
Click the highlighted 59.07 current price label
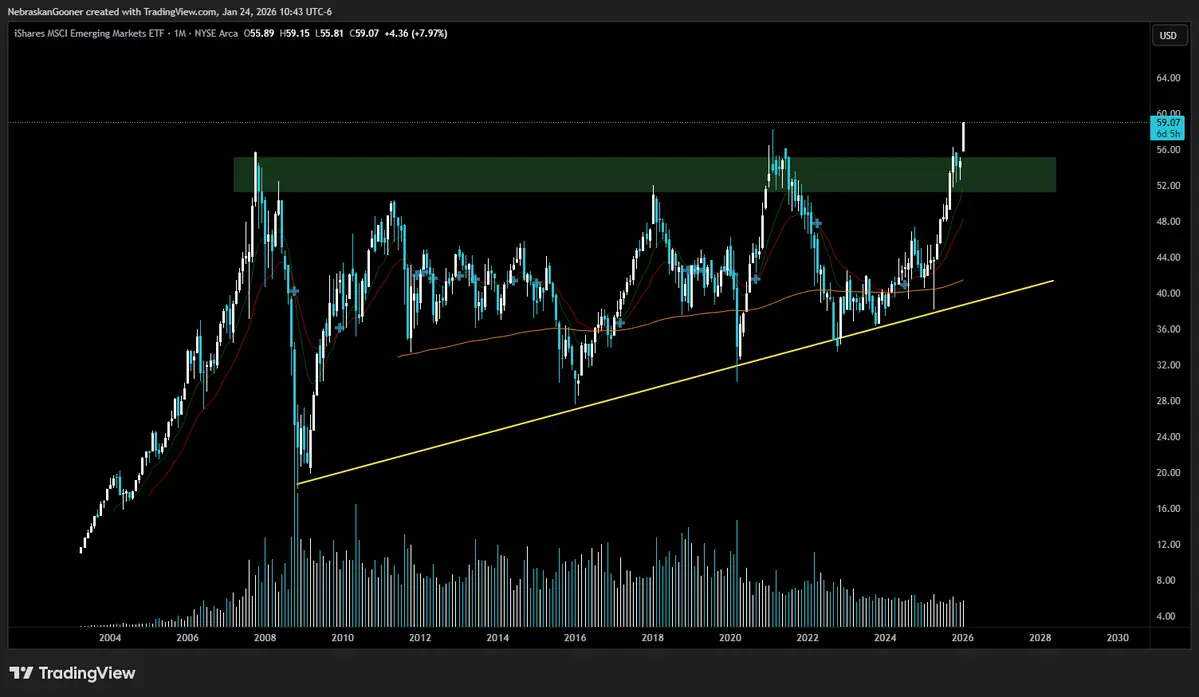pyautogui.click(x=1168, y=122)
